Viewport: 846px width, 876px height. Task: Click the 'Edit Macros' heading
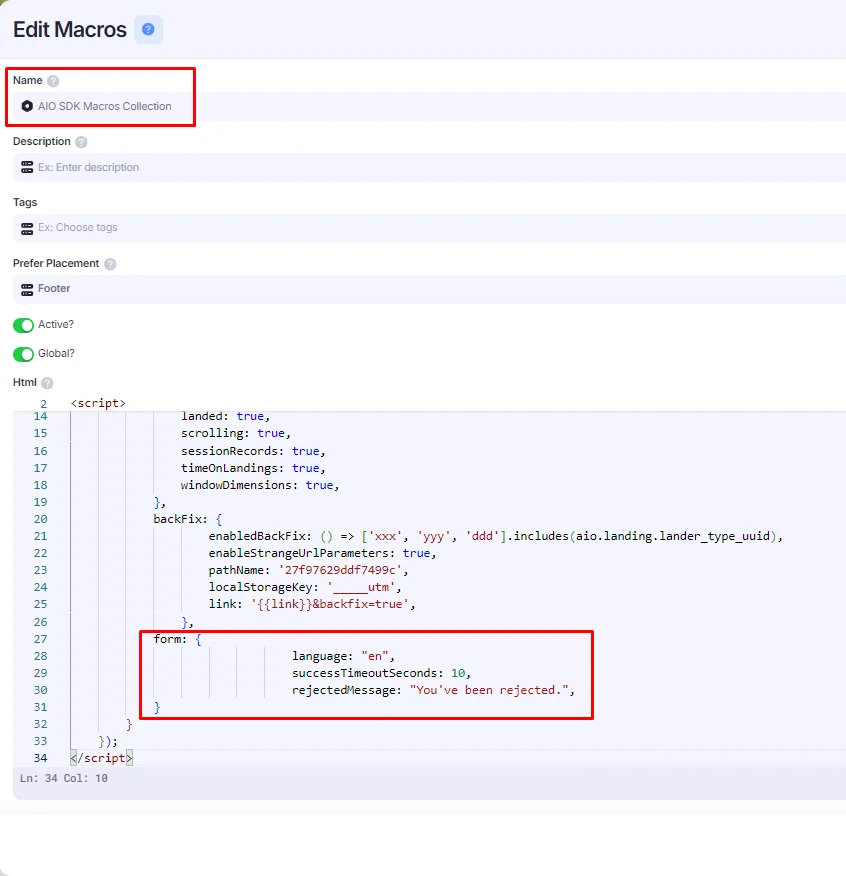pos(70,30)
